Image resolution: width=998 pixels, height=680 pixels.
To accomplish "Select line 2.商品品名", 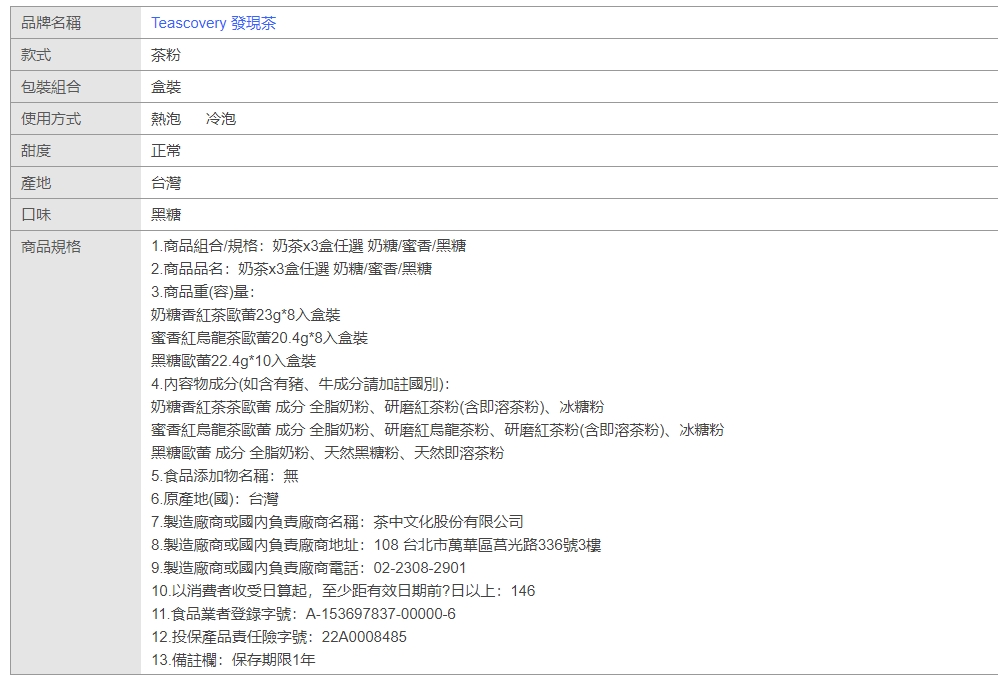I will click(292, 269).
